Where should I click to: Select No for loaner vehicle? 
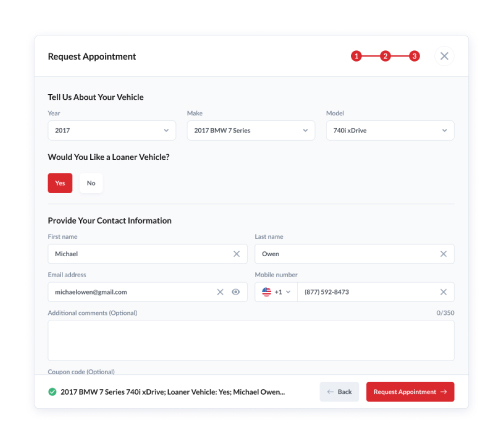click(91, 183)
